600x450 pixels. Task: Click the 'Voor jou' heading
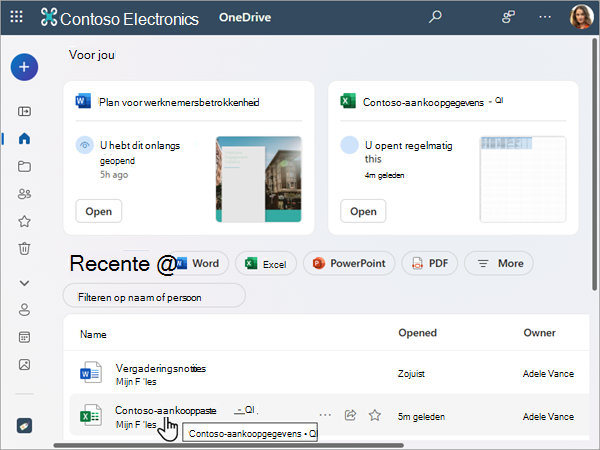[x=92, y=55]
